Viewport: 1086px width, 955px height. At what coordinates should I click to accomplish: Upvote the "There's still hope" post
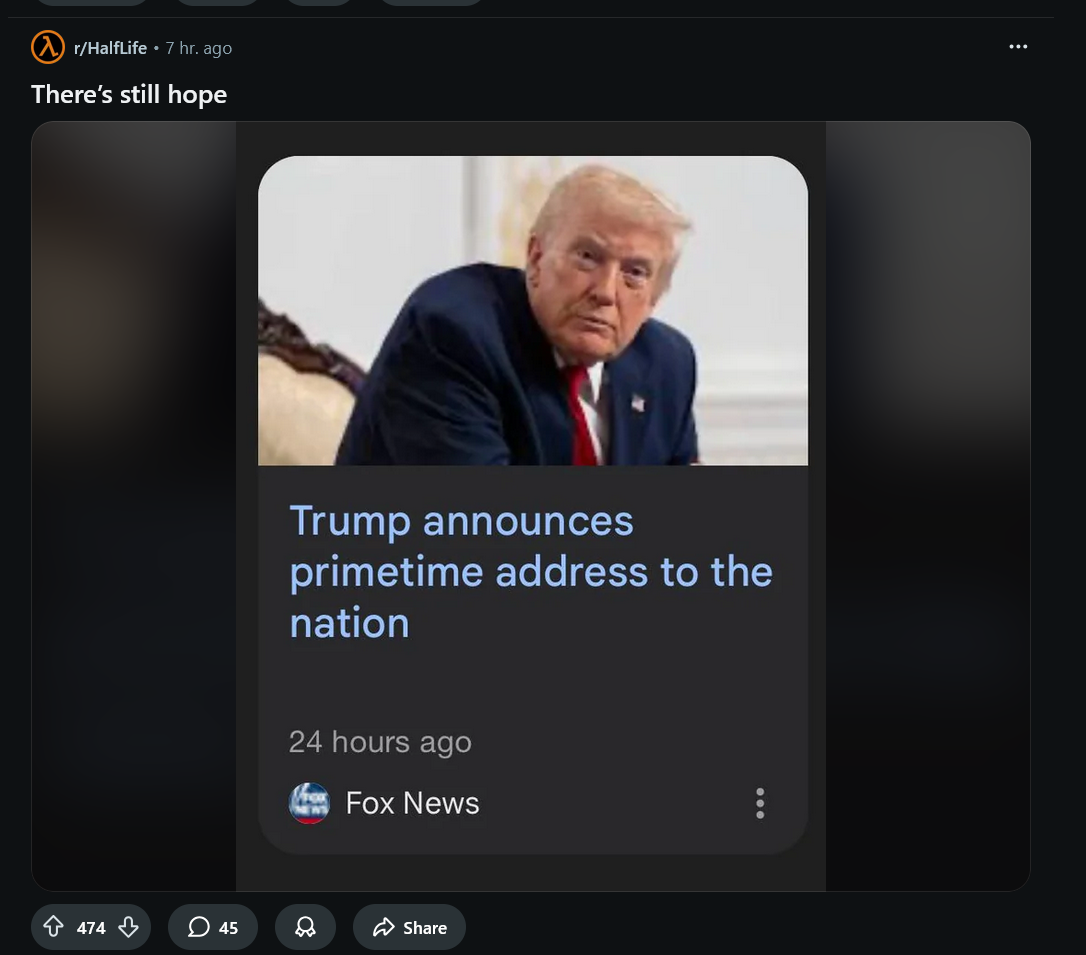point(53,927)
